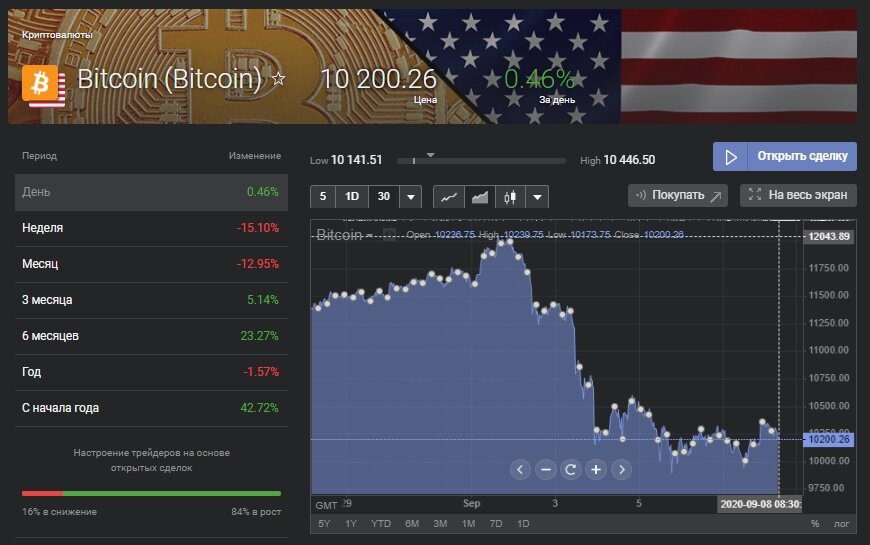
Task: Reset the chart view
Action: (x=570, y=469)
